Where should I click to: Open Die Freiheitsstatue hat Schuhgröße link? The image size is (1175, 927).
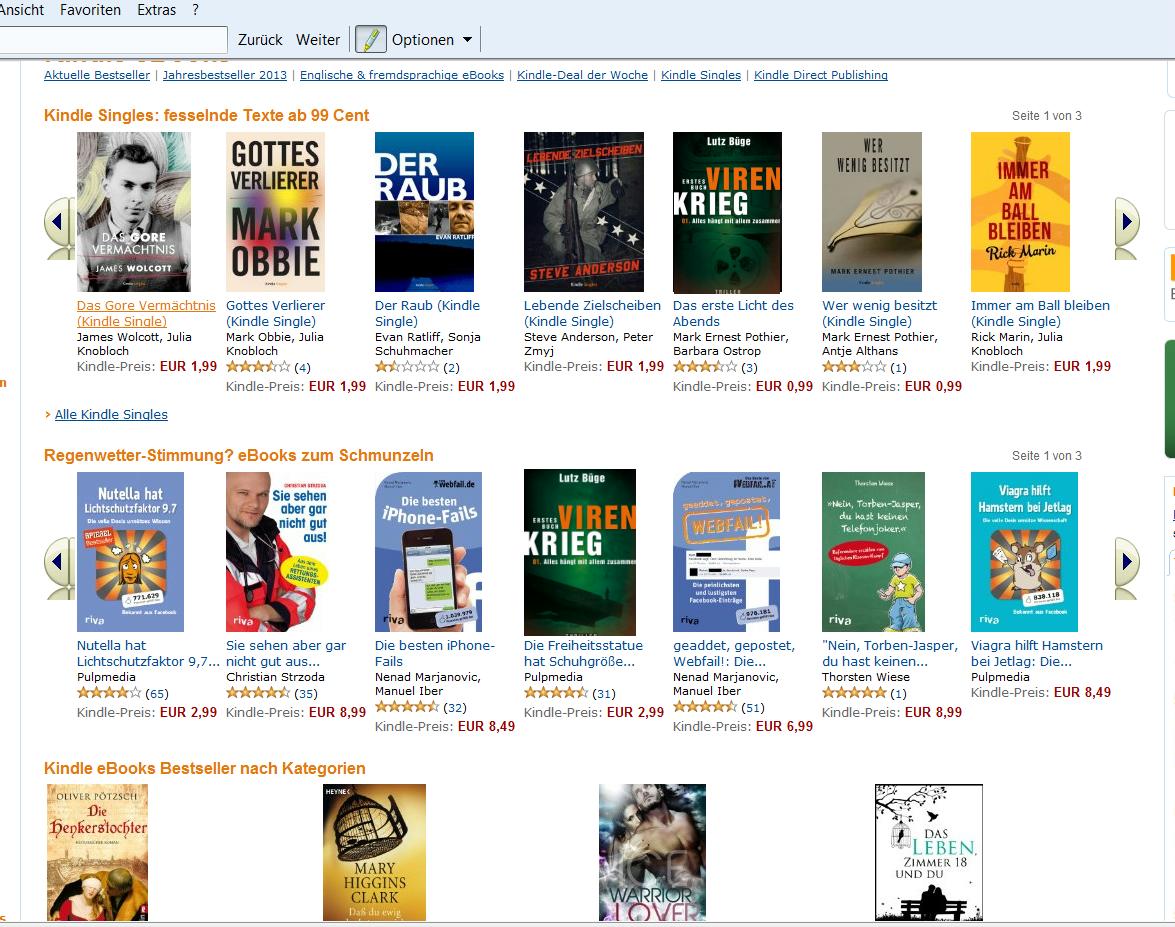coord(583,653)
